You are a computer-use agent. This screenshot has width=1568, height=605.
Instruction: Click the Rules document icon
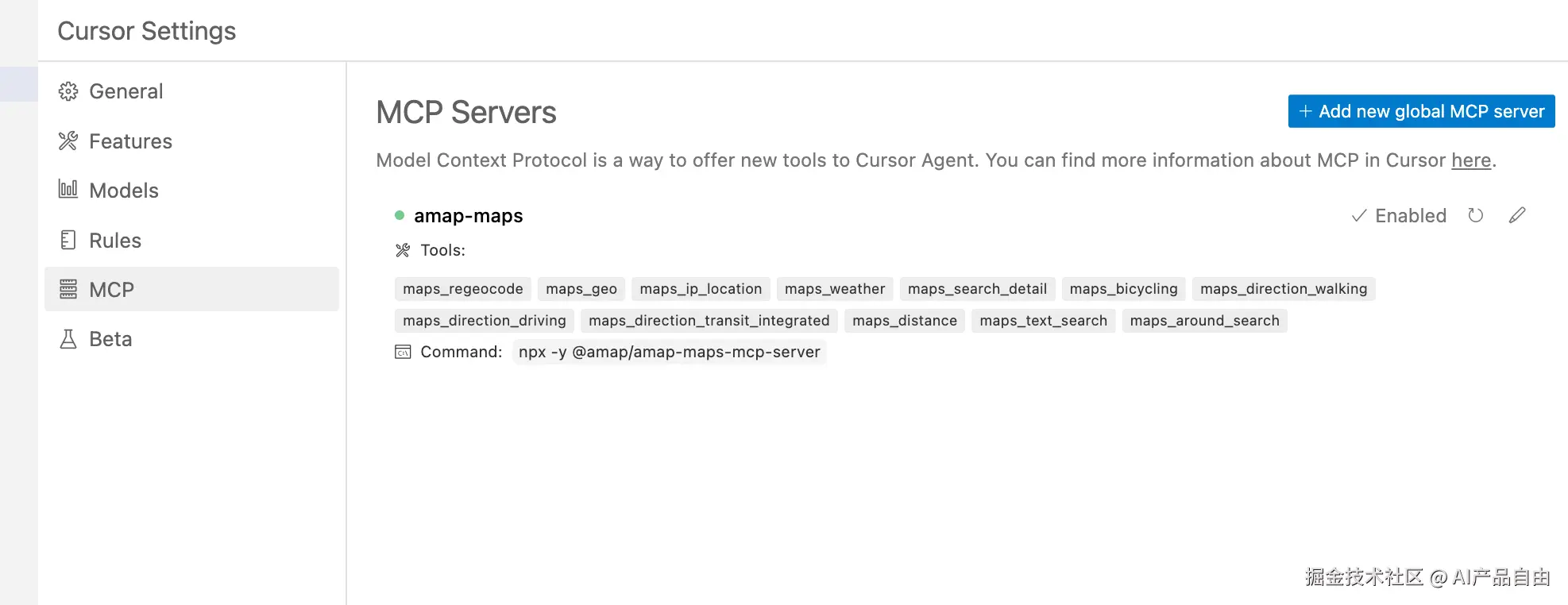coord(68,240)
